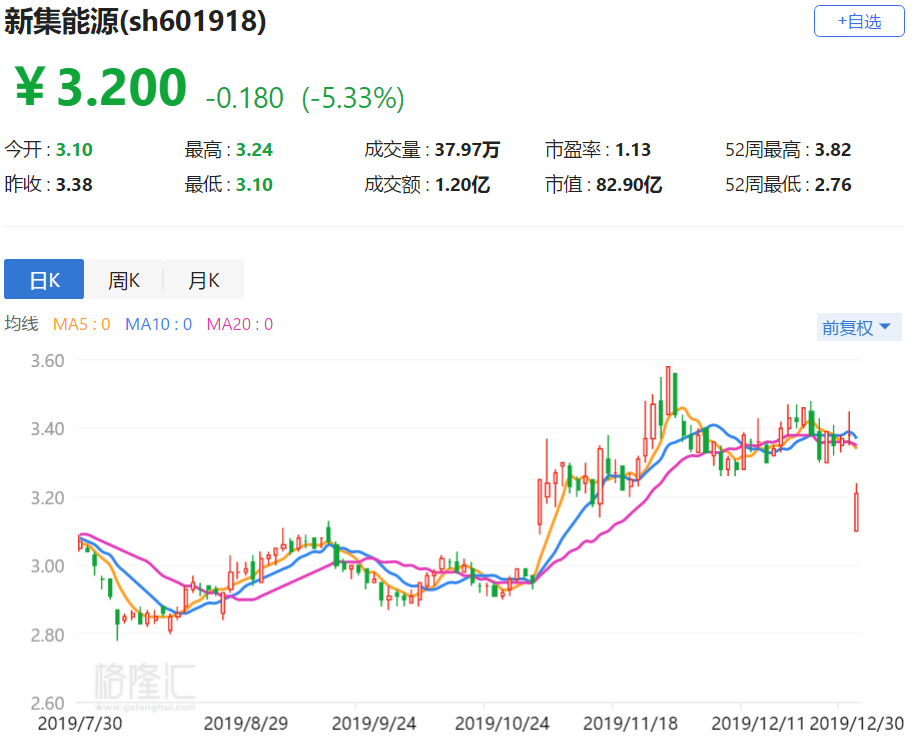This screenshot has width=918, height=737.
Task: Click the tallest candlestick peaking near 3.60
Action: [668, 389]
